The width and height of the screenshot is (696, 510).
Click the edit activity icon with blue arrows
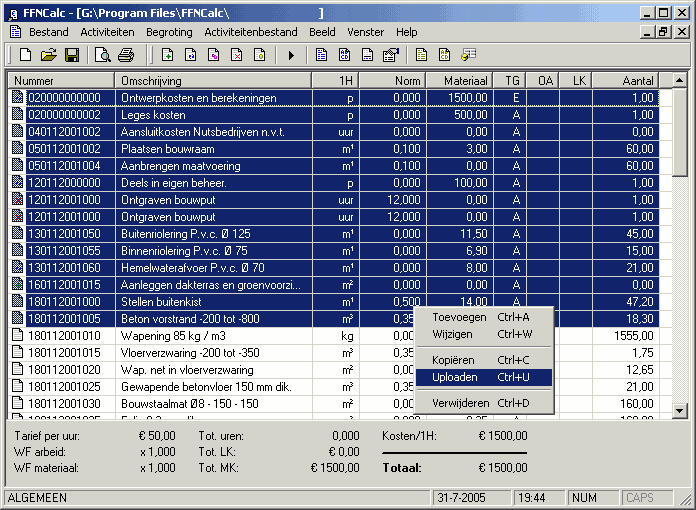[191, 55]
